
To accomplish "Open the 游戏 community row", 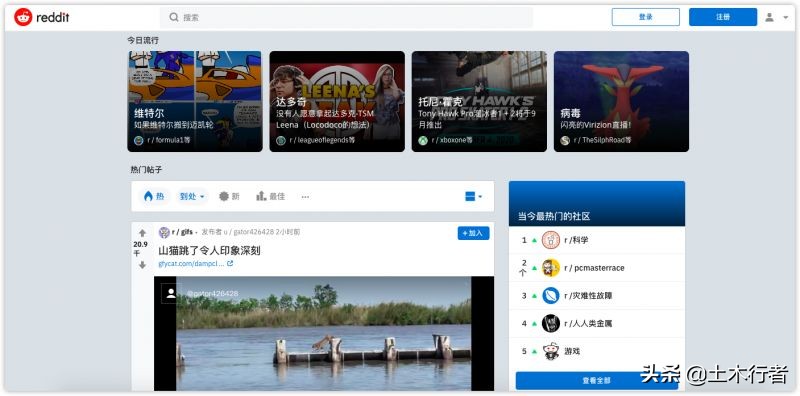I will (x=597, y=351).
